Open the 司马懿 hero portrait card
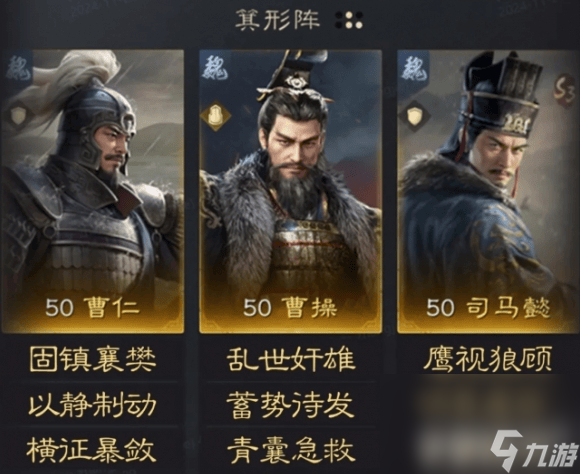The image size is (580, 474). tap(488, 191)
